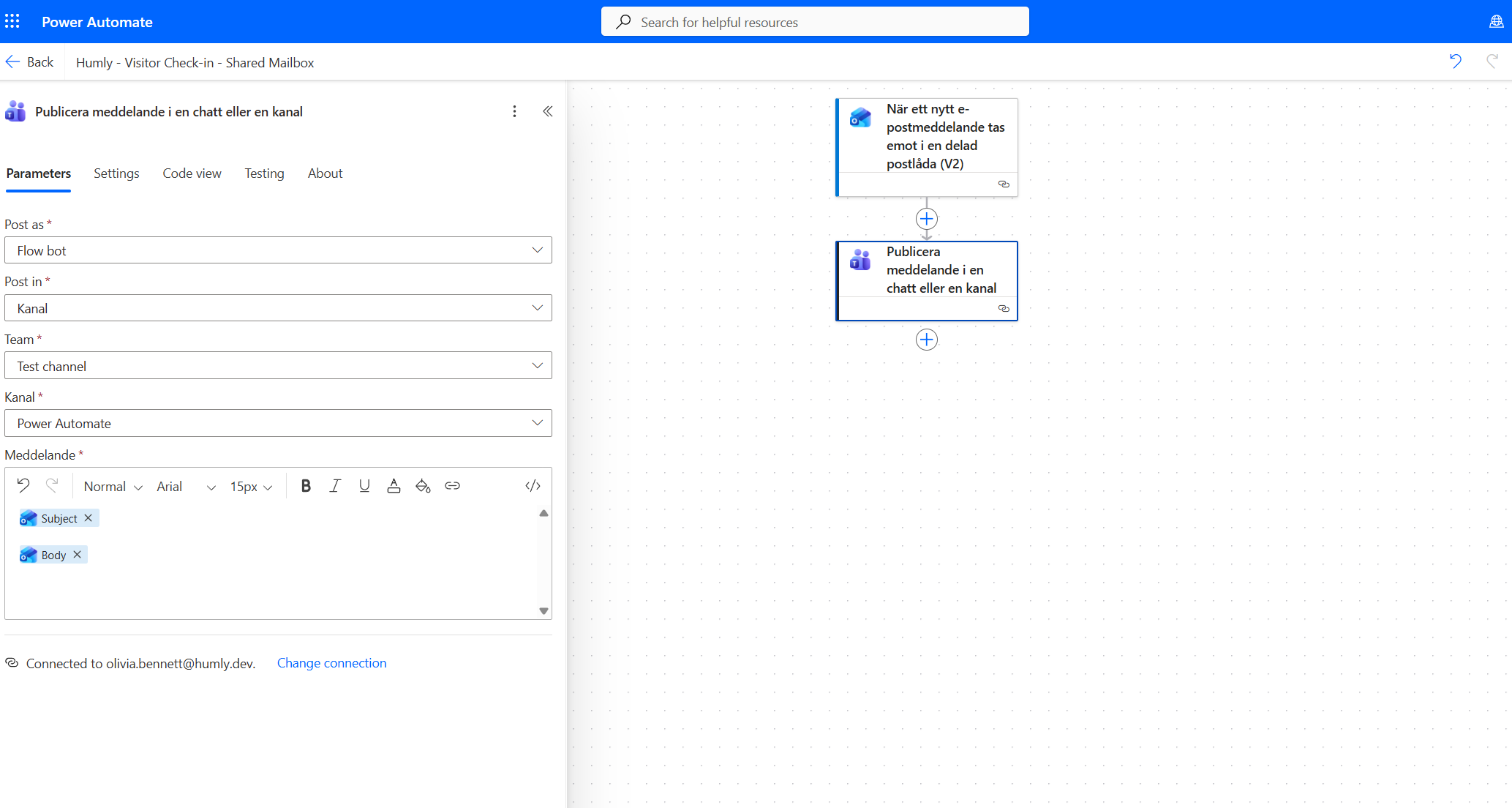This screenshot has width=1512, height=808.
Task: Open the three-dot action menu
Action: tap(514, 111)
